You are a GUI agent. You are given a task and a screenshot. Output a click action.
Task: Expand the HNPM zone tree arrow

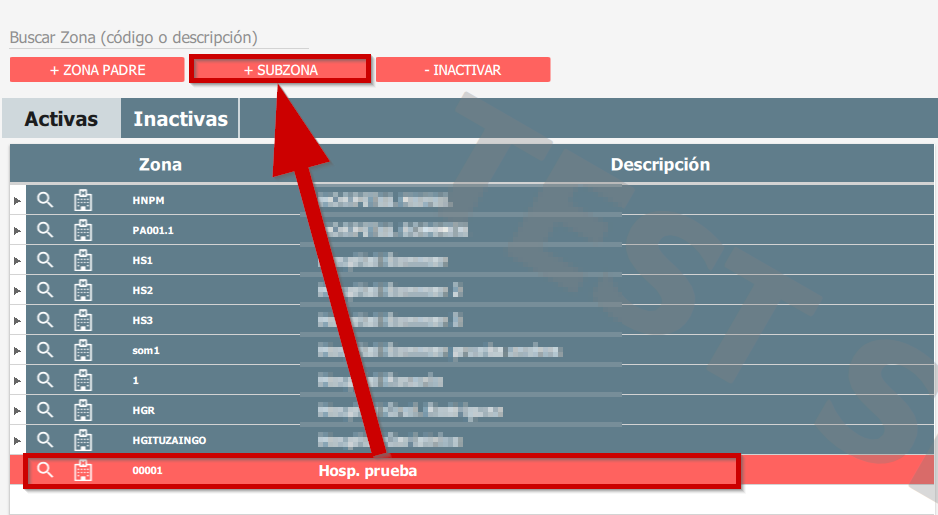tap(17, 201)
